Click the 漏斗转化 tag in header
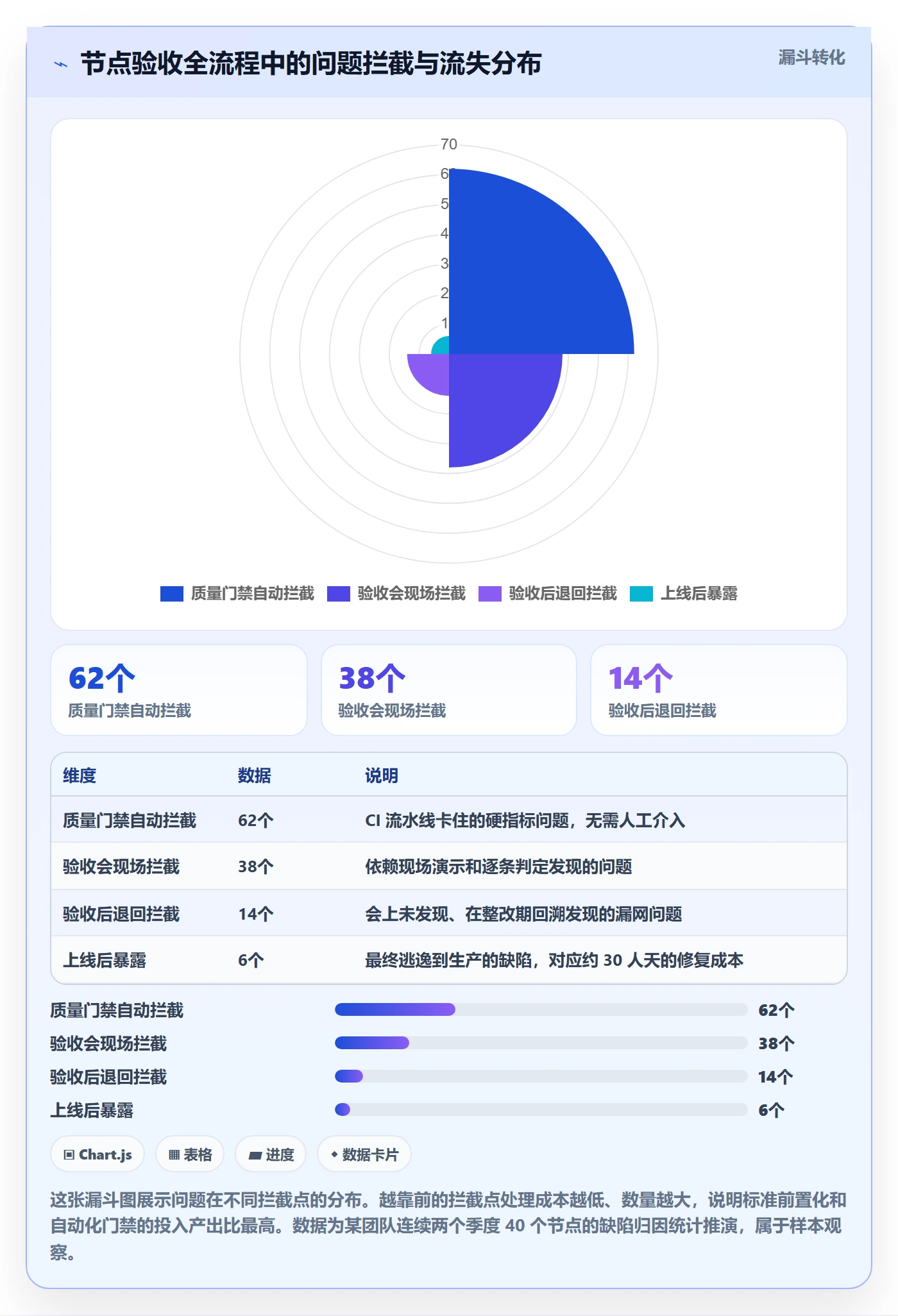The image size is (898, 1316). pyautogui.click(x=811, y=58)
